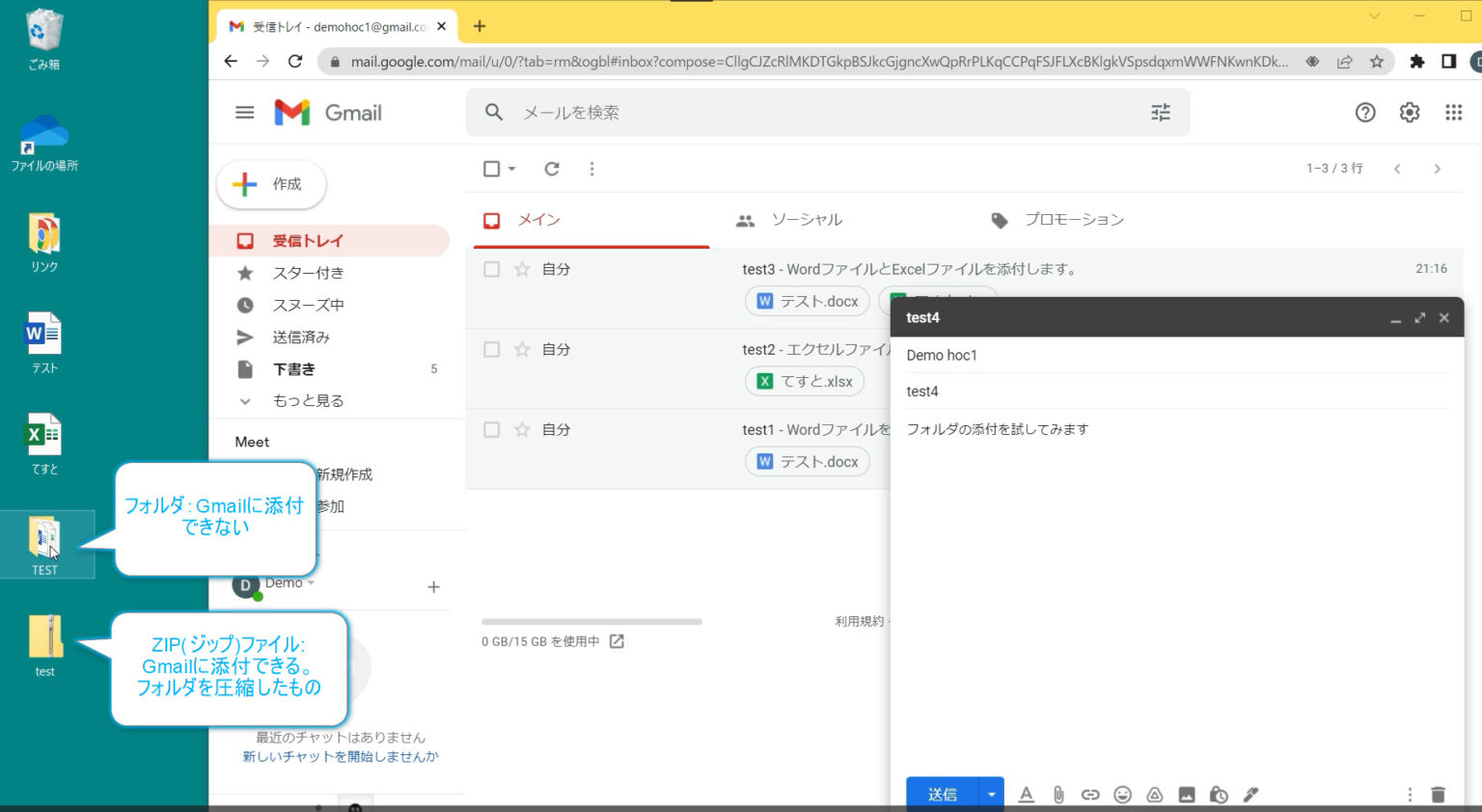Open the テスト.docx attachment in test3

point(808,301)
